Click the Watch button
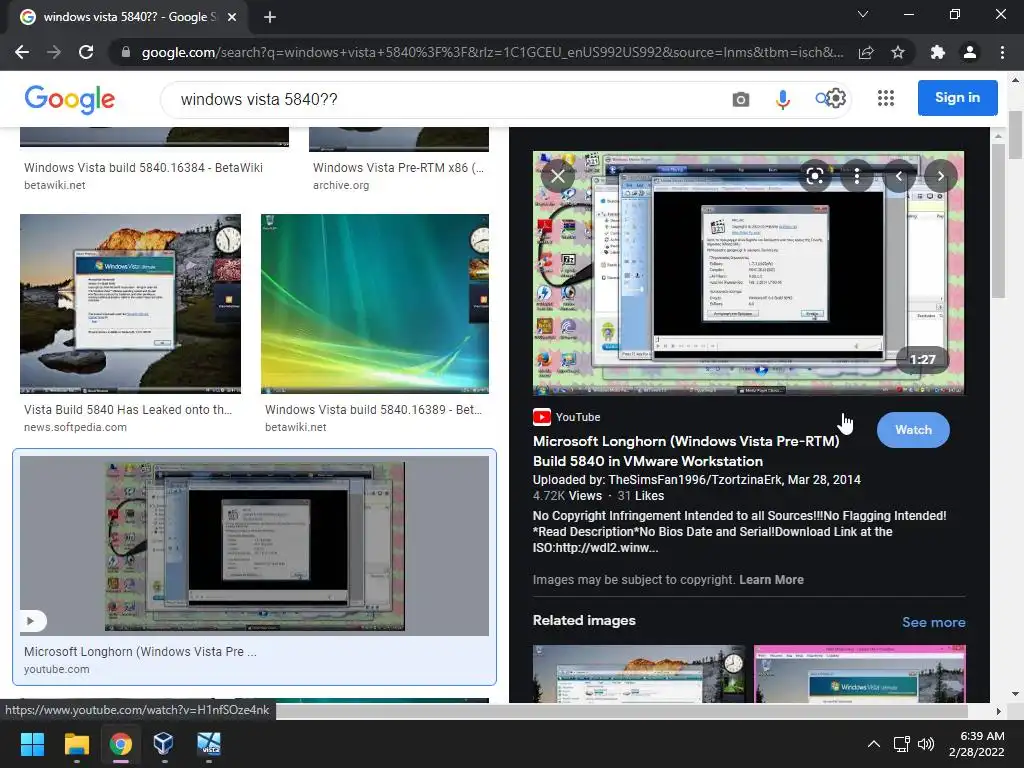Screen dimensions: 1024x768 [913, 430]
